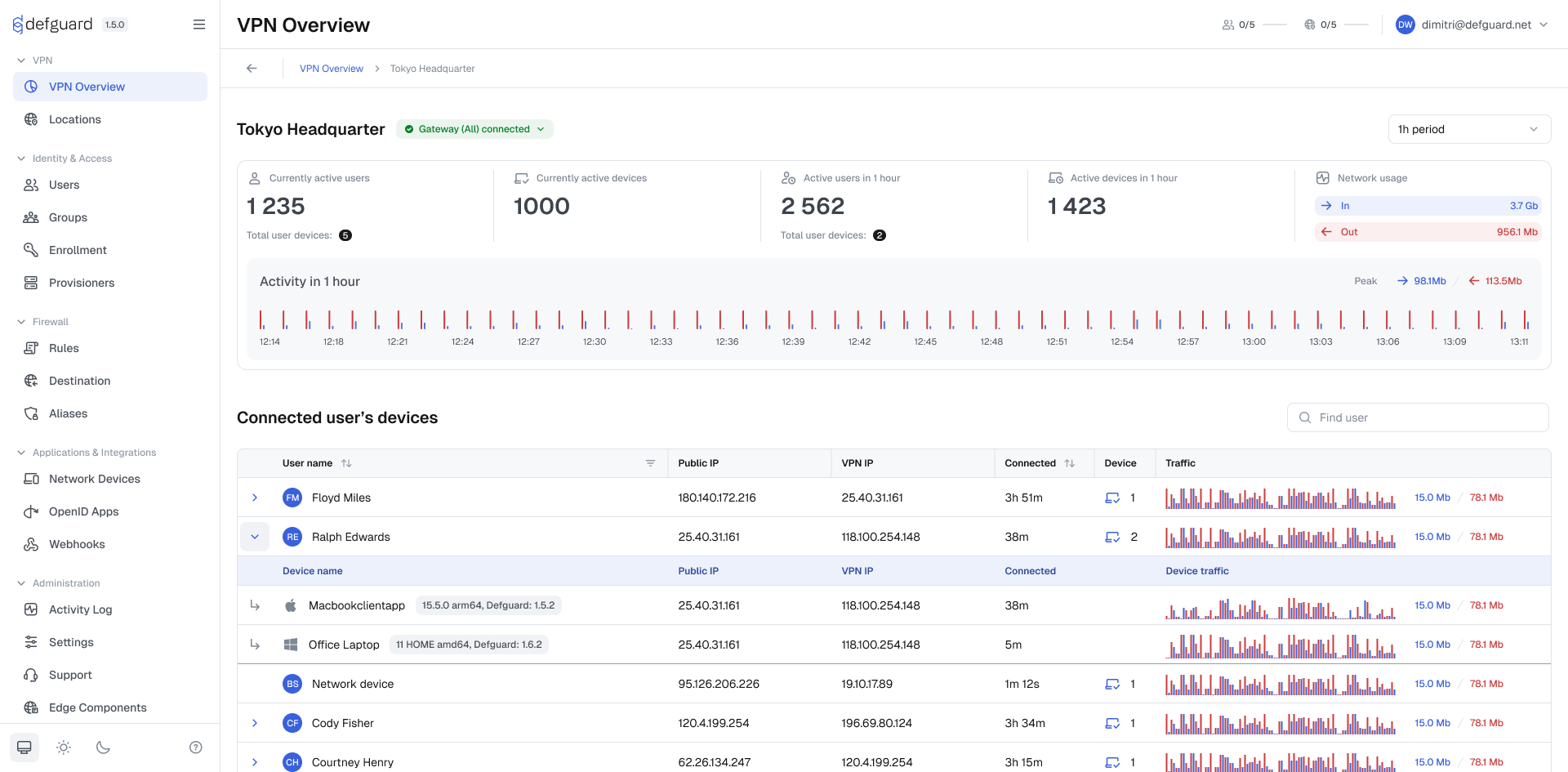Screen dimensions: 1568x772
Task: Open the Webhooks page
Action: pos(77,544)
